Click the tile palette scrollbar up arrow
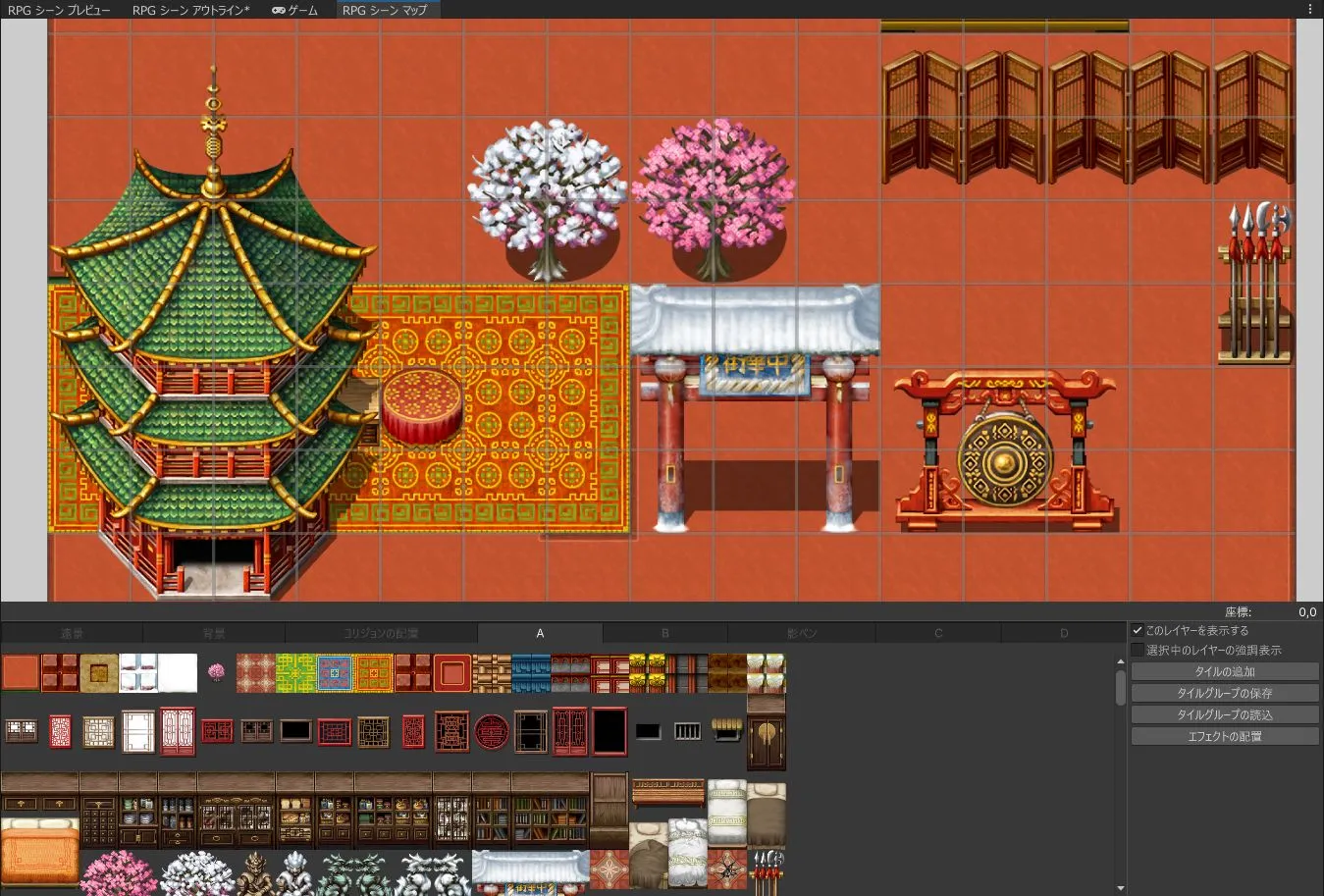The height and width of the screenshot is (896, 1324). pos(1120,661)
